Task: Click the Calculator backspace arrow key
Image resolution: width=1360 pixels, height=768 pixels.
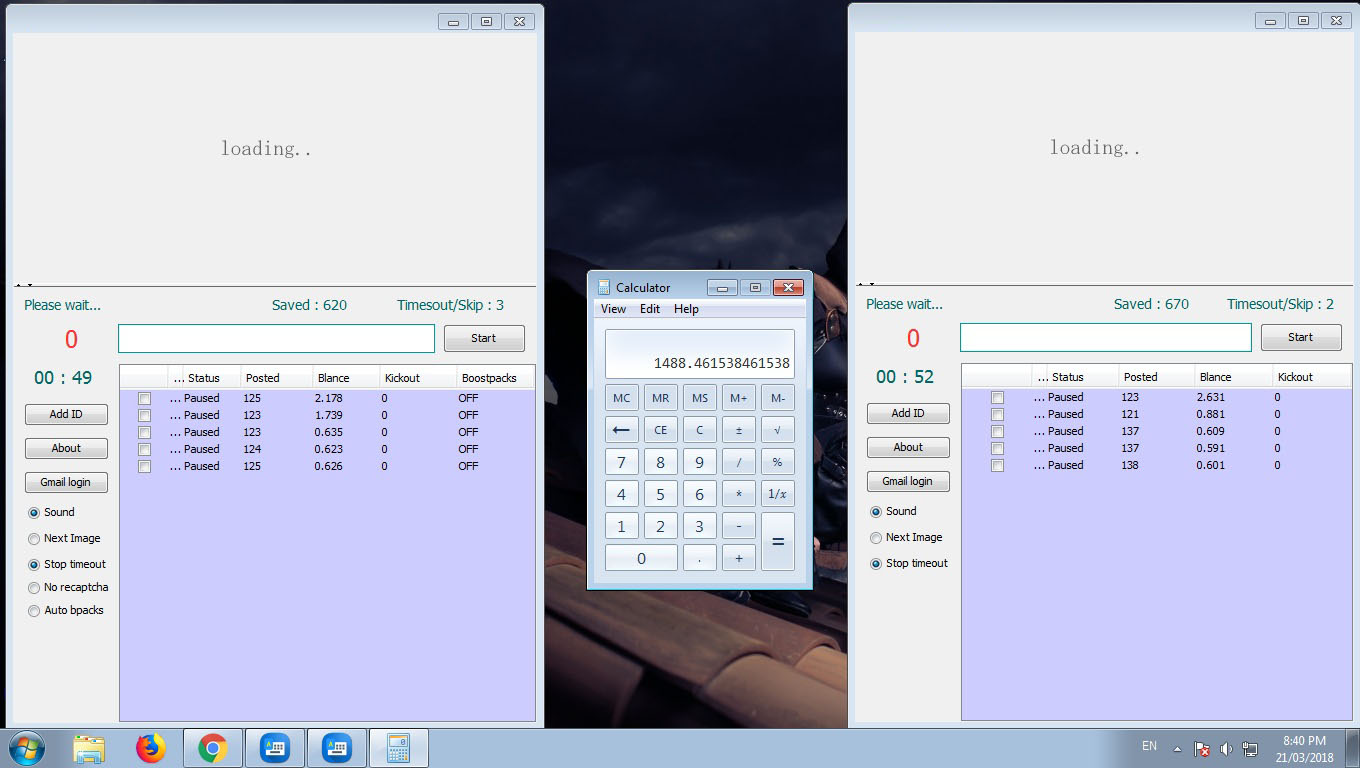Action: 621,430
